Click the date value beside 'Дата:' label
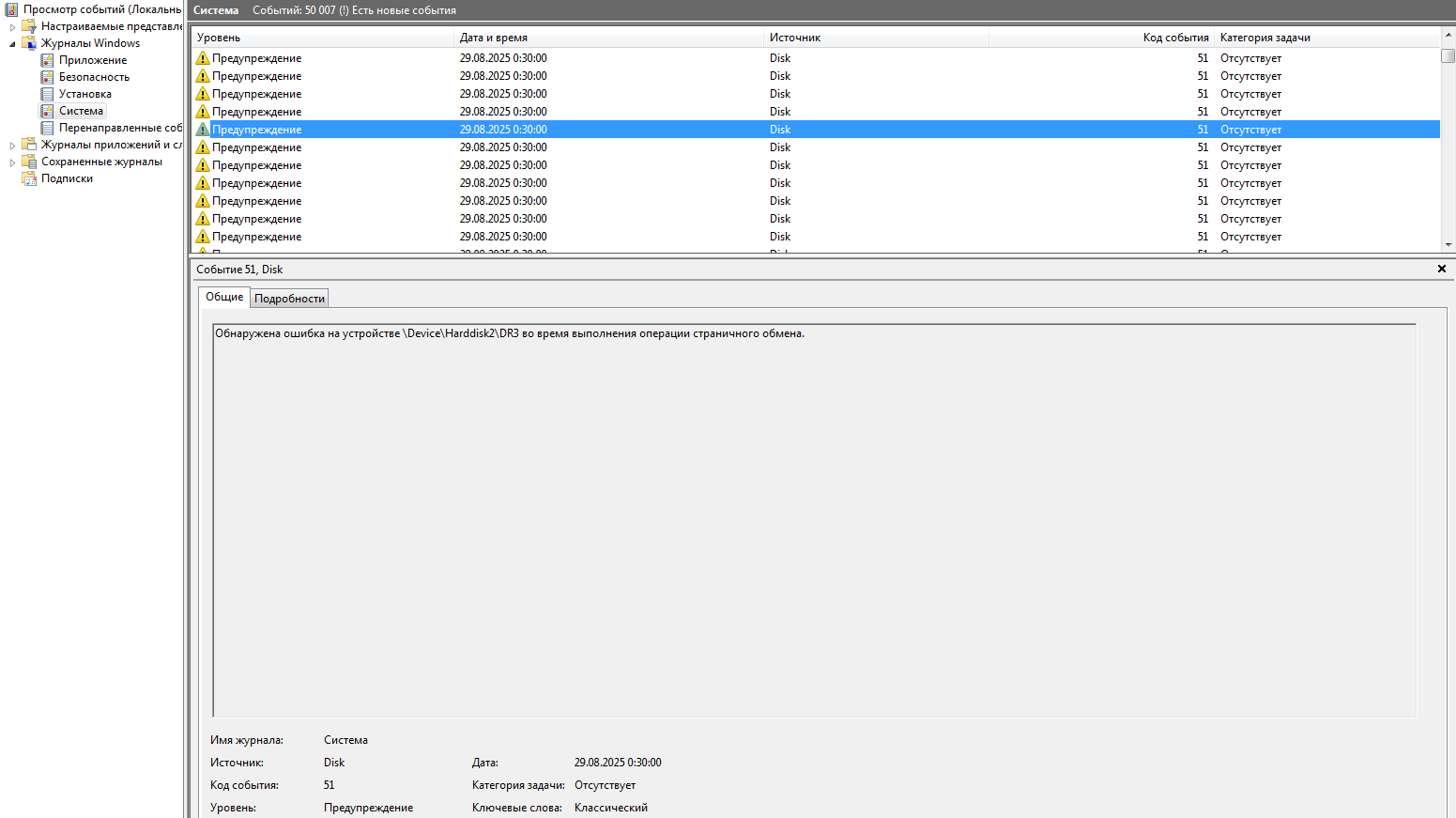Screen dimensions: 1456x818 pyautogui.click(x=618, y=763)
